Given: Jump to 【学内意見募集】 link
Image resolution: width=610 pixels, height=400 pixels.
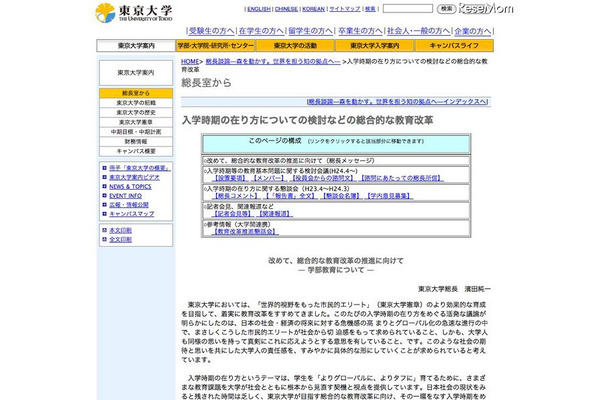Looking at the screenshot, I should click(x=389, y=196).
